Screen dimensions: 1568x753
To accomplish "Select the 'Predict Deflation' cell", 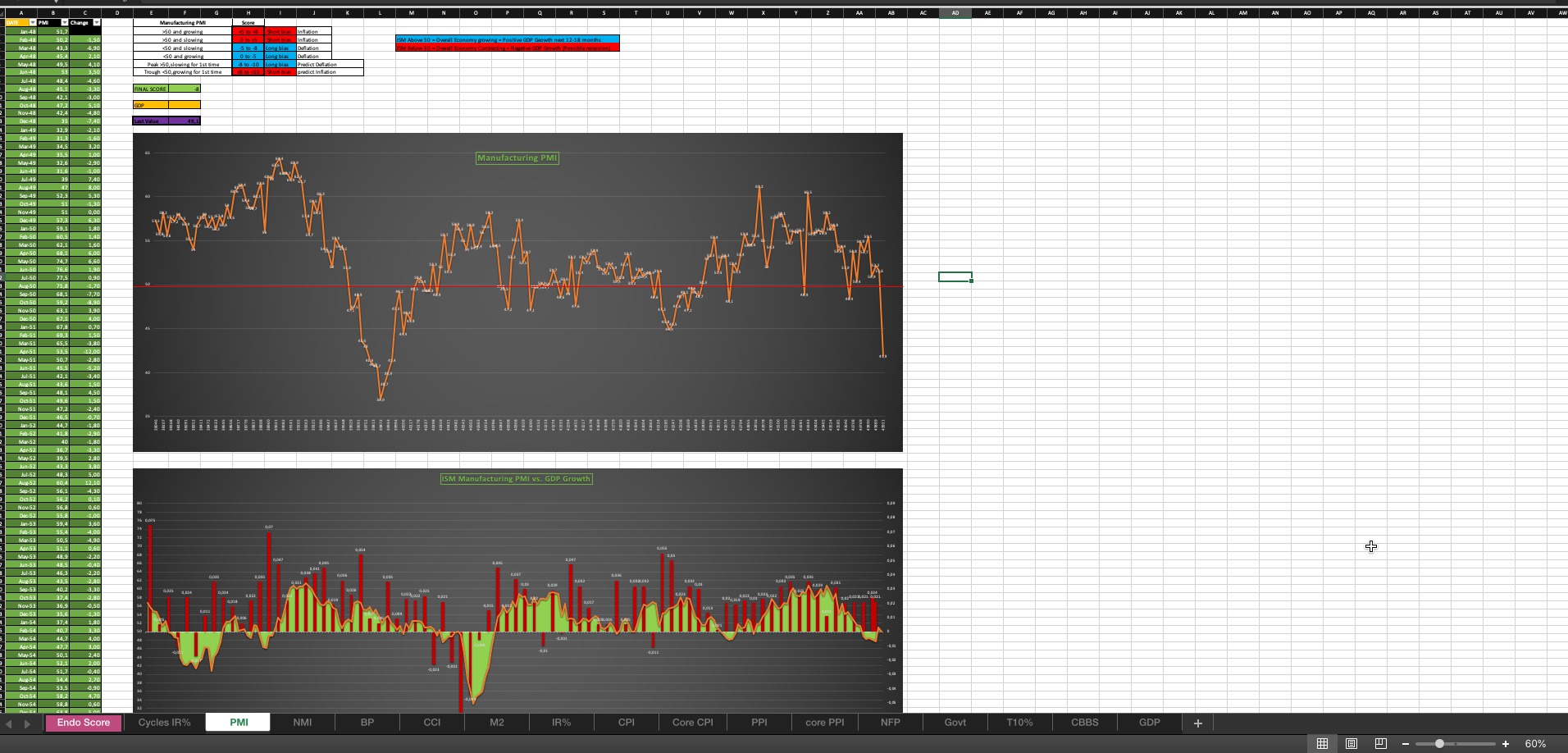I will pyautogui.click(x=330, y=64).
